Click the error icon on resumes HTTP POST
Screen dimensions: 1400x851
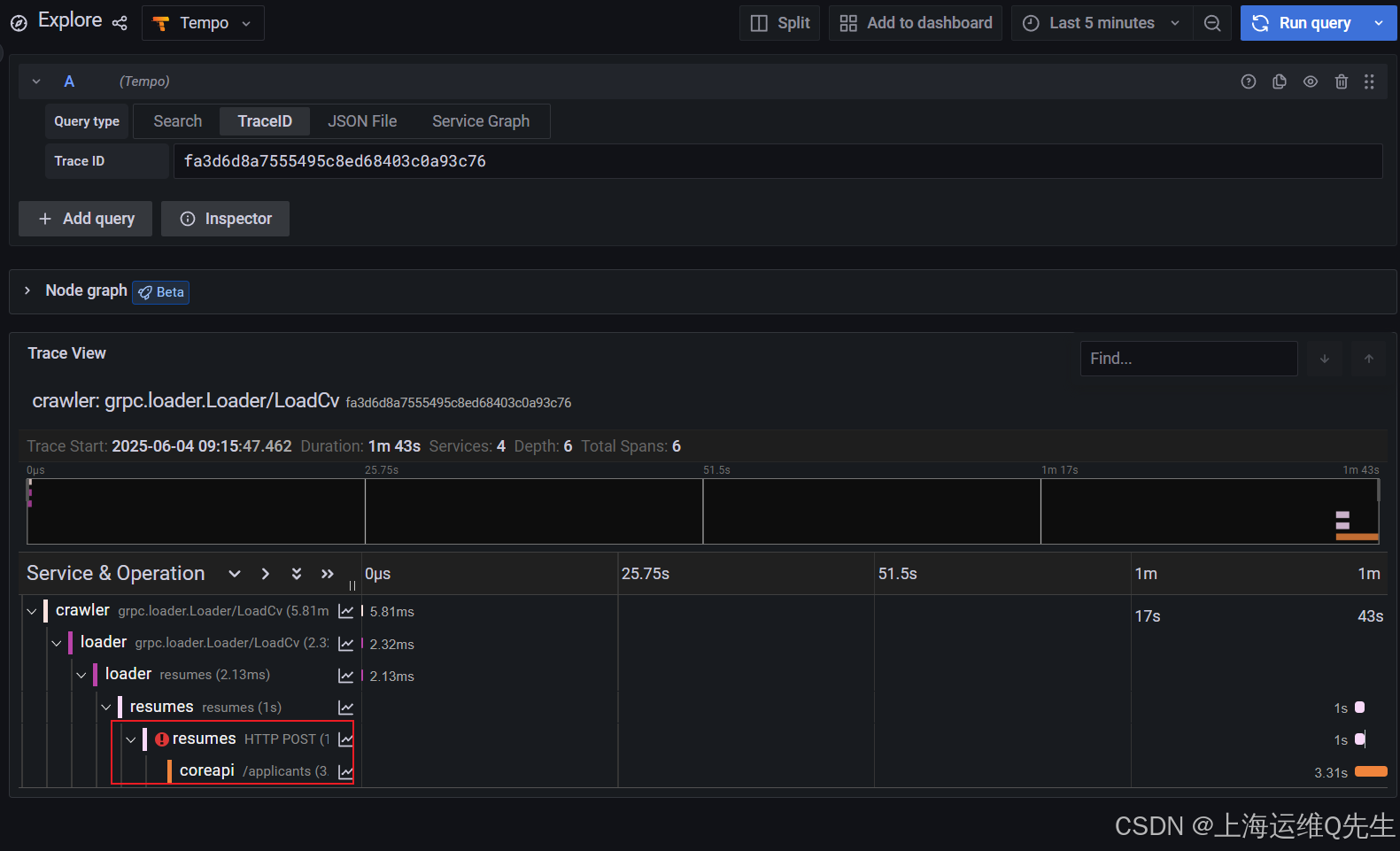point(162,739)
